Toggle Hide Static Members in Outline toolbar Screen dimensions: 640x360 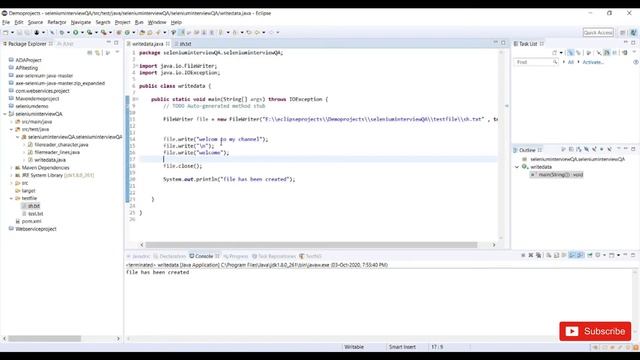594,150
